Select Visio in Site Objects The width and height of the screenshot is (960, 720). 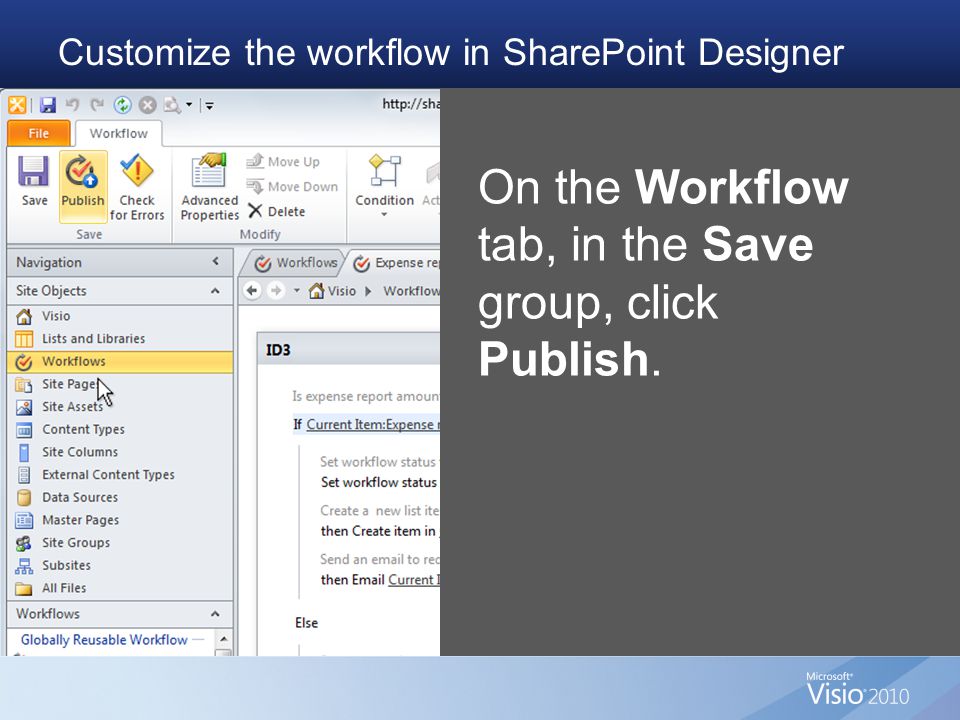coord(120,316)
